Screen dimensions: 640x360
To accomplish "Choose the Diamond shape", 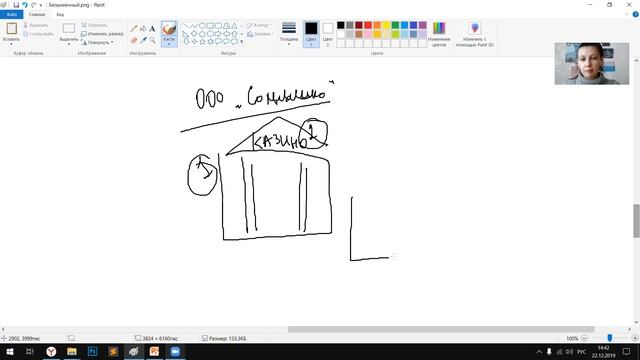I will tap(194, 33).
